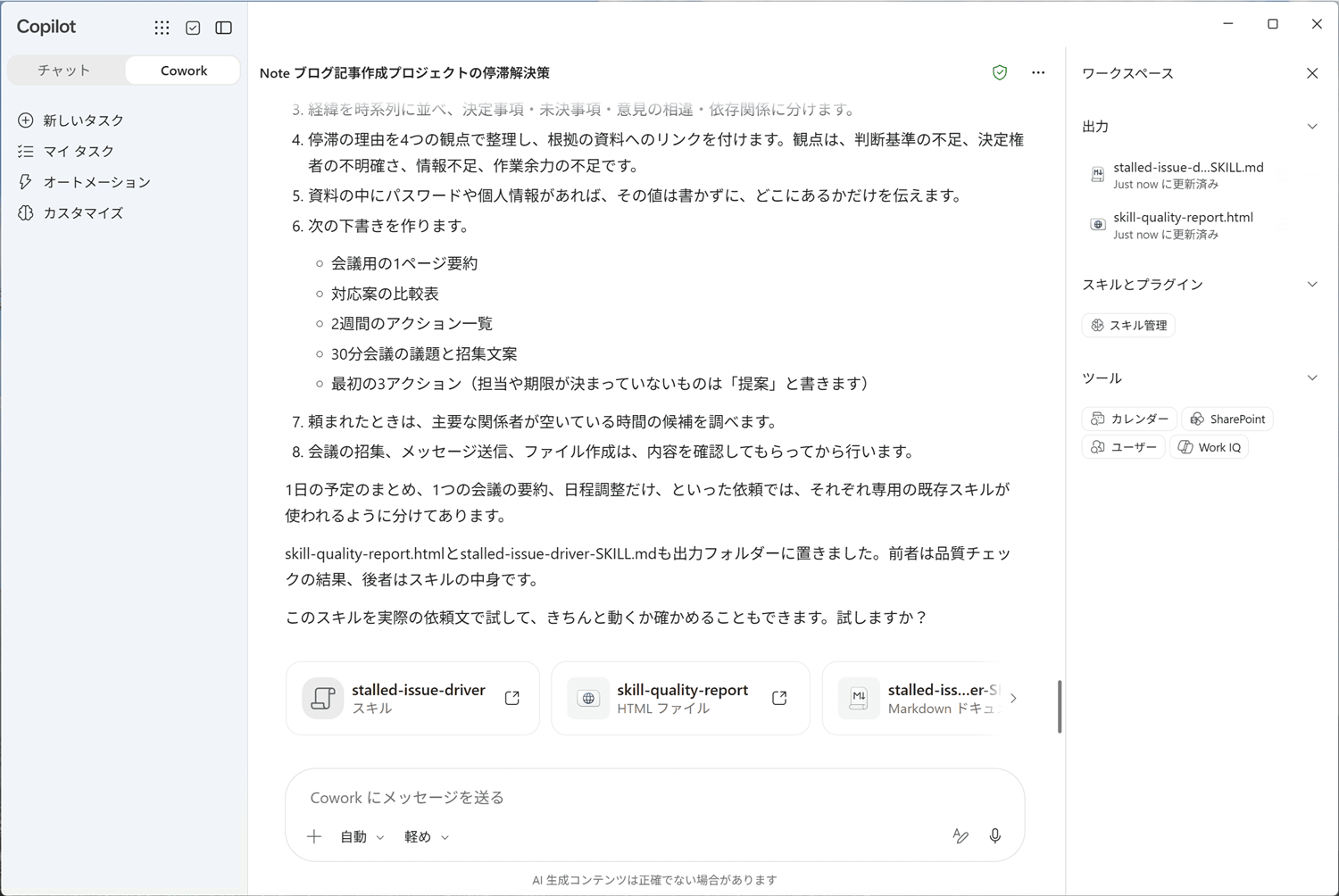Viewport: 1339px width, 896px height.
Task: Switch to the チャット tab
Action: pos(64,71)
